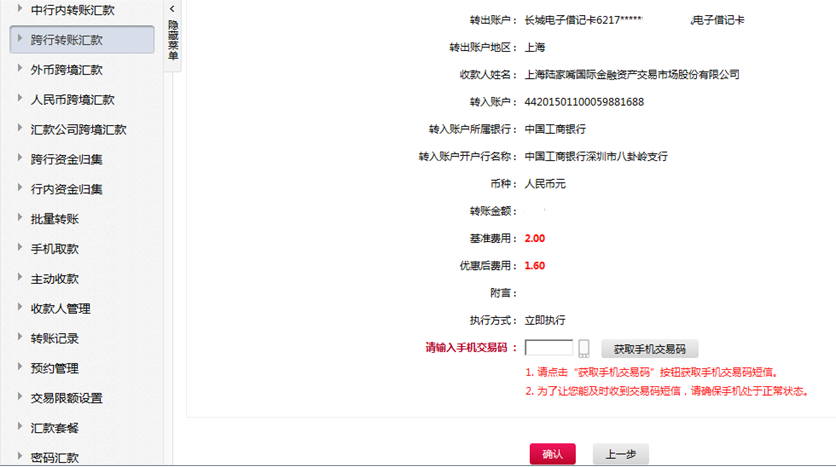Image resolution: width=836 pixels, height=467 pixels.
Task: Expand arrow beside 预约管理
Action: click(20, 366)
